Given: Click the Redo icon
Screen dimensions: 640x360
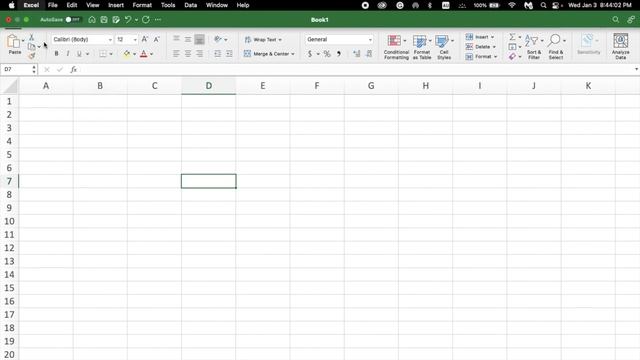Looking at the screenshot, I should pos(146,20).
